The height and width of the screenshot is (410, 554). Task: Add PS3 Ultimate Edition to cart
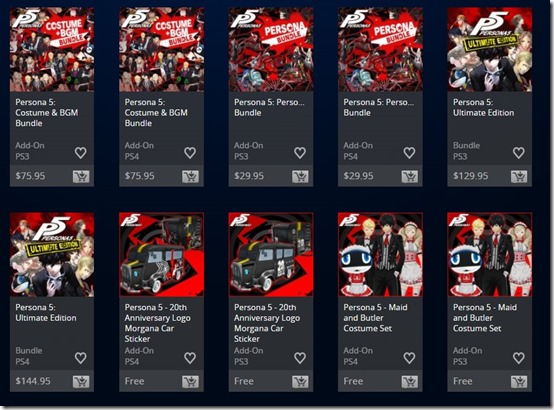click(519, 176)
